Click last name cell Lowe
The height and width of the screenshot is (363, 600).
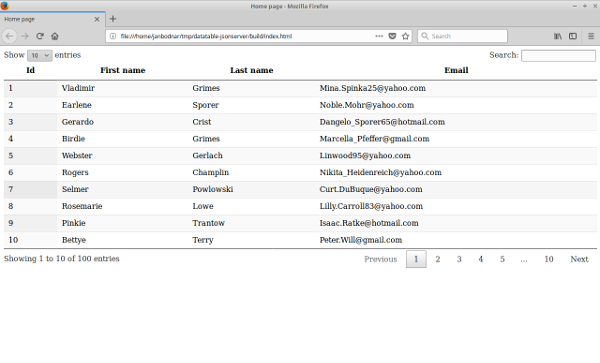(203, 206)
